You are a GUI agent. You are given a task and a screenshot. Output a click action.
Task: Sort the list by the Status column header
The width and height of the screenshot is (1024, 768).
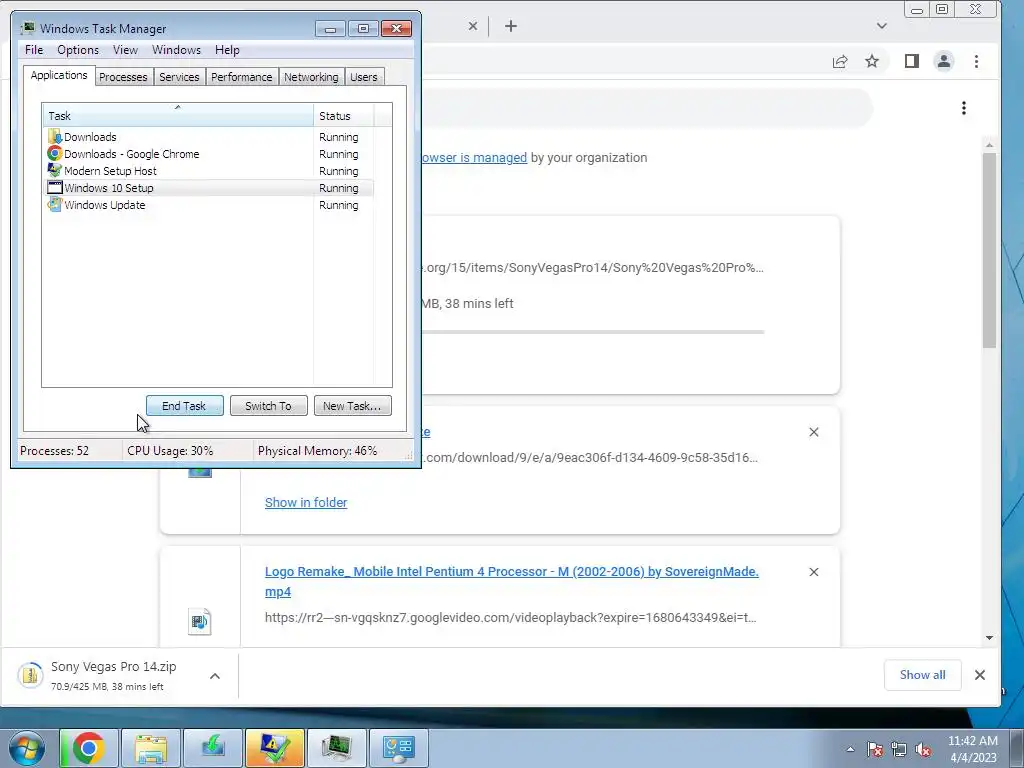click(344, 115)
